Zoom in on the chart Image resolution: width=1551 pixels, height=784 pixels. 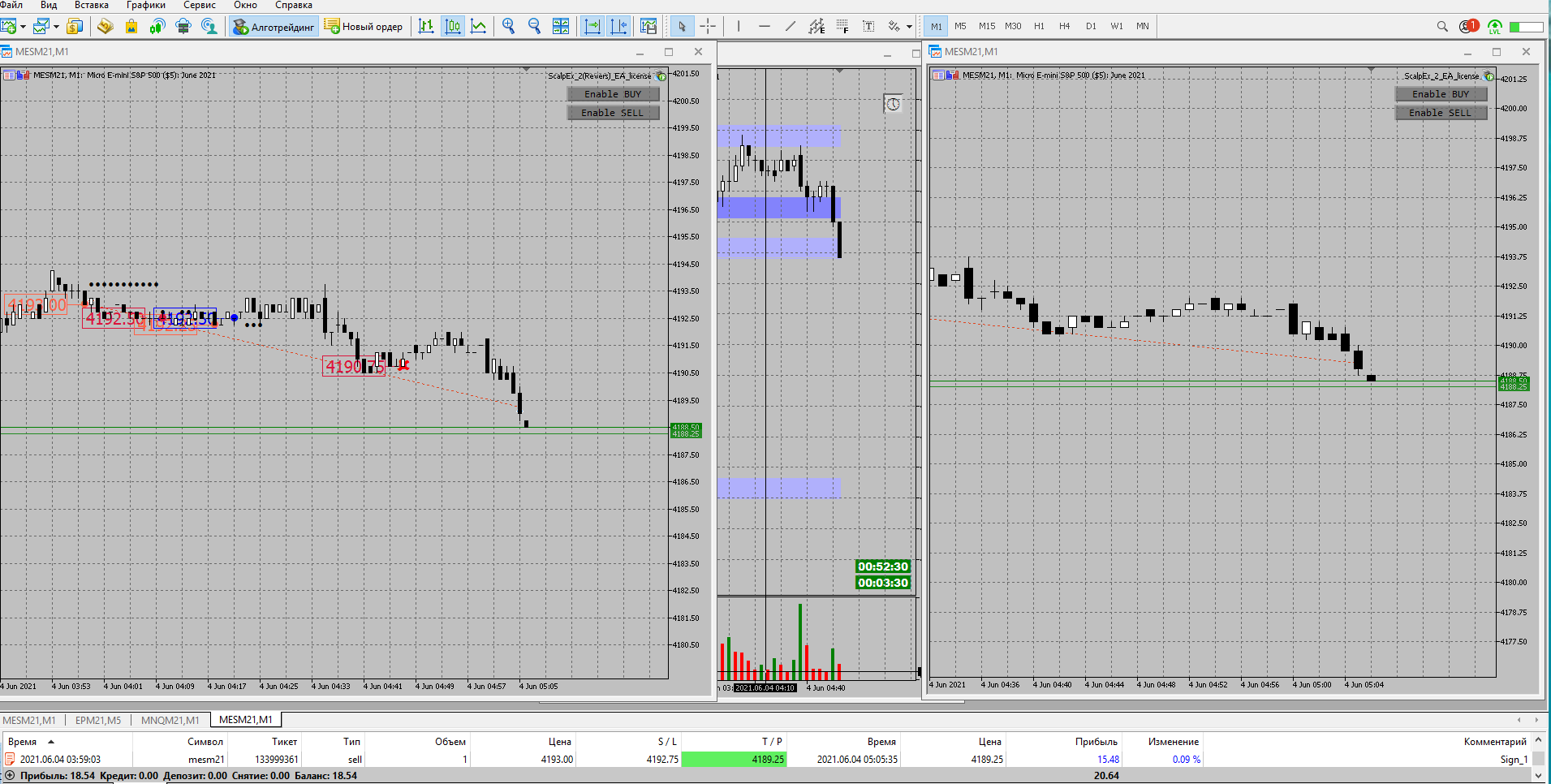509,27
